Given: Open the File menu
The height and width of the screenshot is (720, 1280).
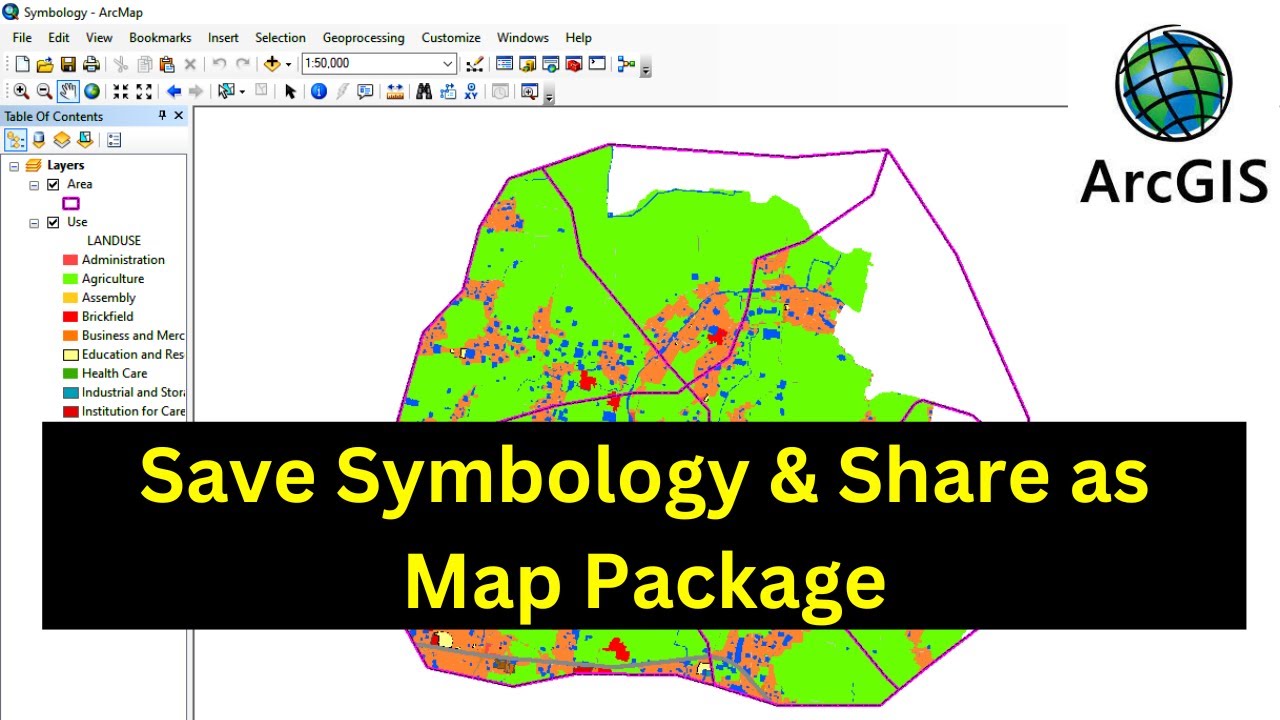Looking at the screenshot, I should tap(22, 38).
